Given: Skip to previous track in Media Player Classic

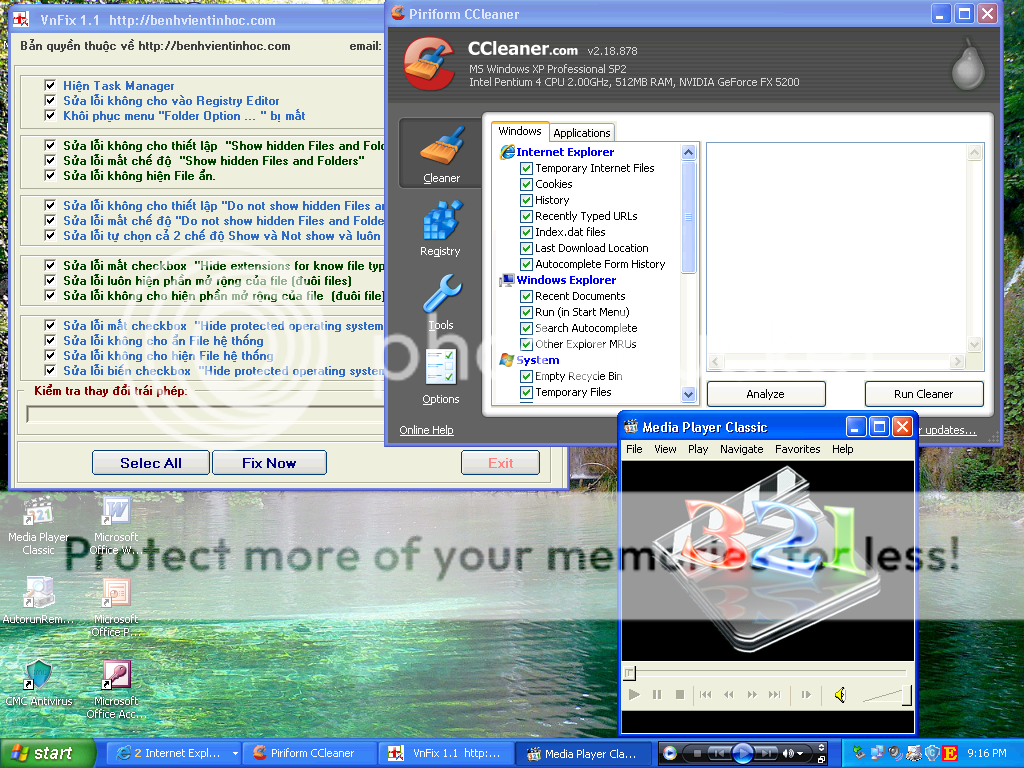Looking at the screenshot, I should (x=705, y=695).
